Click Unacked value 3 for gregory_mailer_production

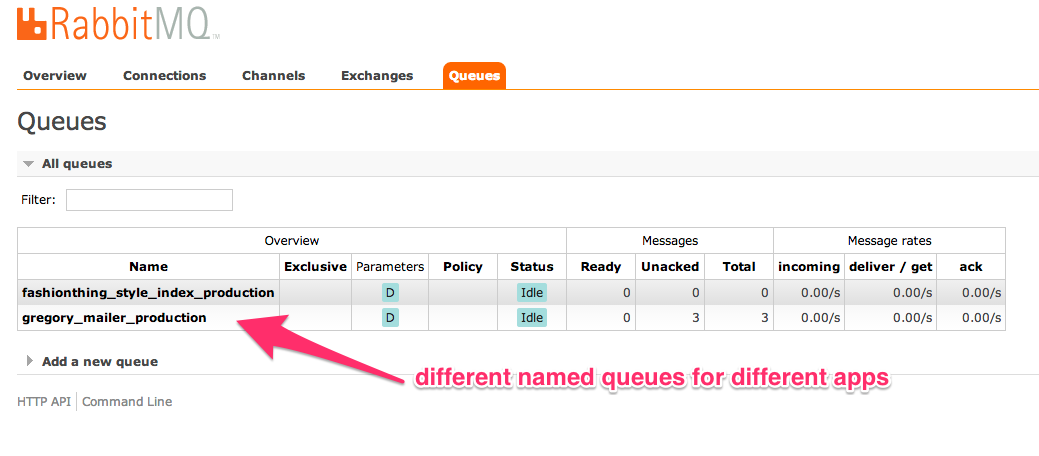click(696, 317)
